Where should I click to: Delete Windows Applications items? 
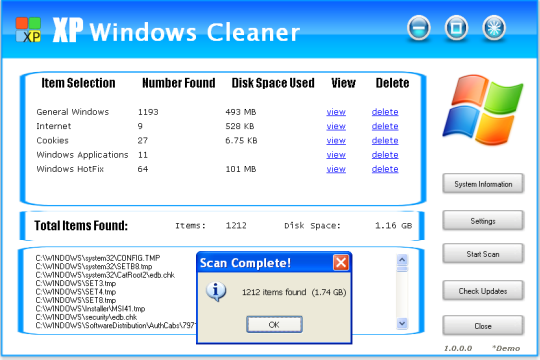pos(385,155)
